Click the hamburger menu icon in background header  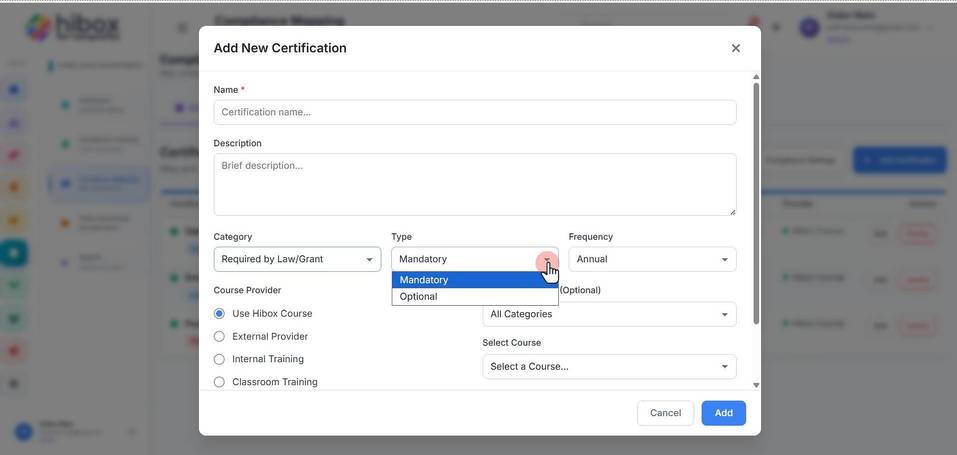point(182,27)
